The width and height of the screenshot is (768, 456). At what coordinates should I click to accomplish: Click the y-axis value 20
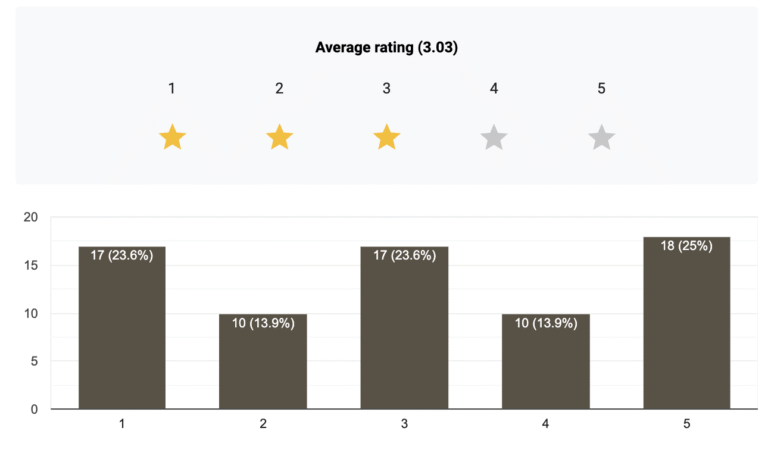pyautogui.click(x=30, y=217)
